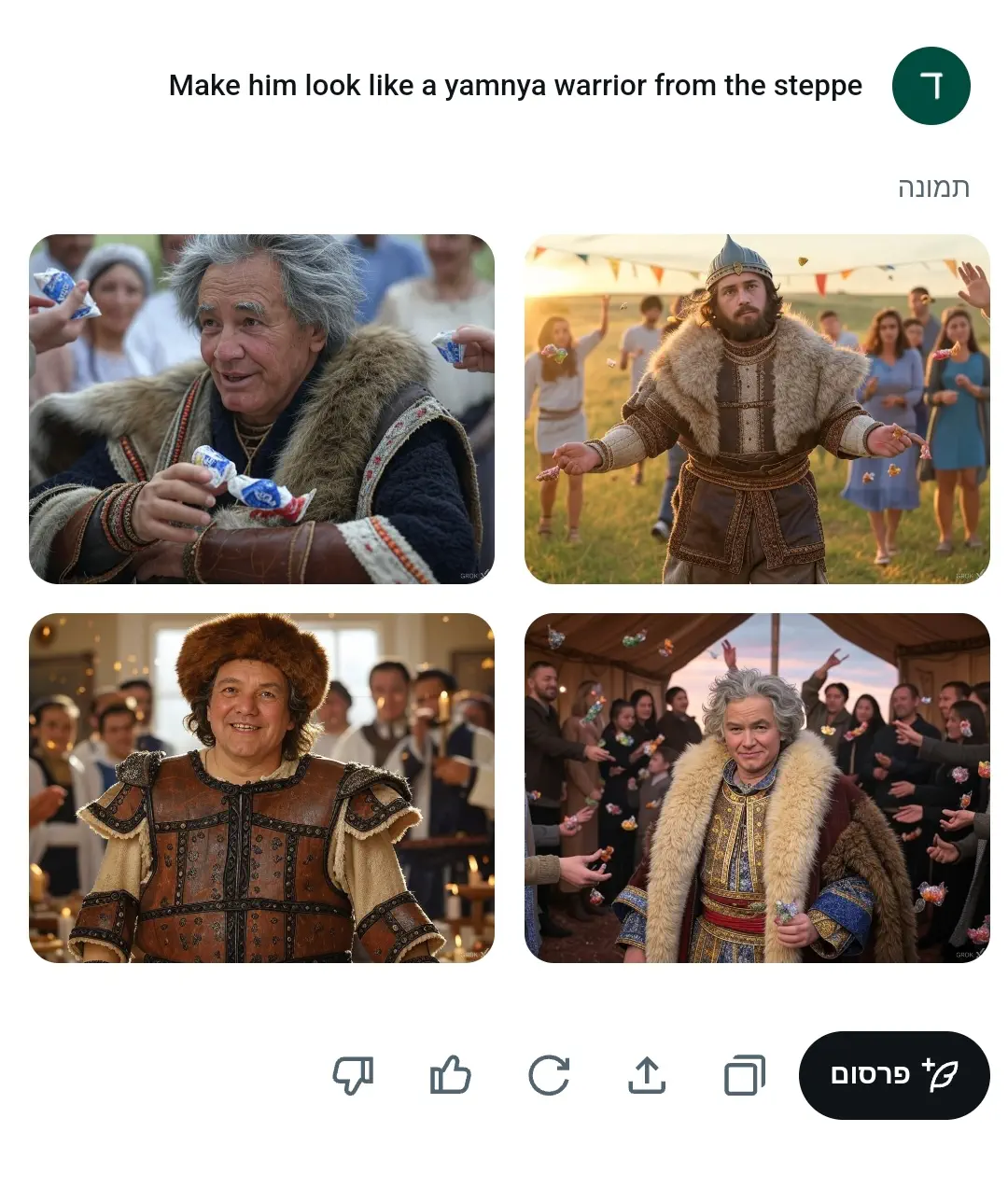Viewport: 1008px width, 1188px height.
Task: Click the Grok watermark on the top-right image
Action: (x=969, y=576)
